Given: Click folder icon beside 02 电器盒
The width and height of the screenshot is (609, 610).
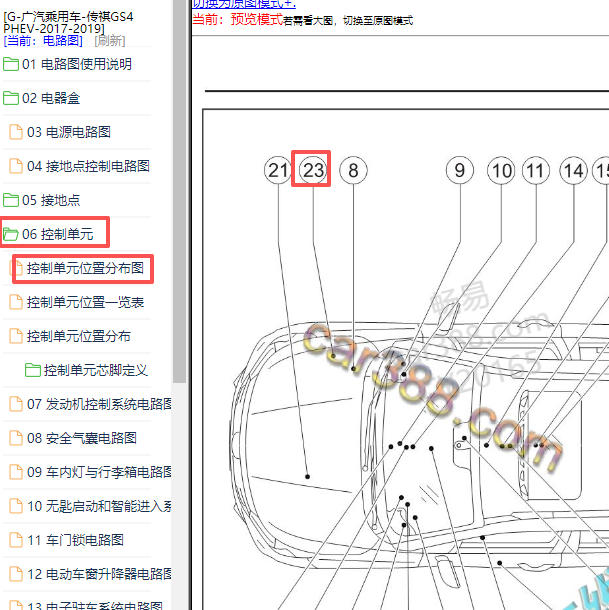Looking at the screenshot, I should pyautogui.click(x=11, y=98).
